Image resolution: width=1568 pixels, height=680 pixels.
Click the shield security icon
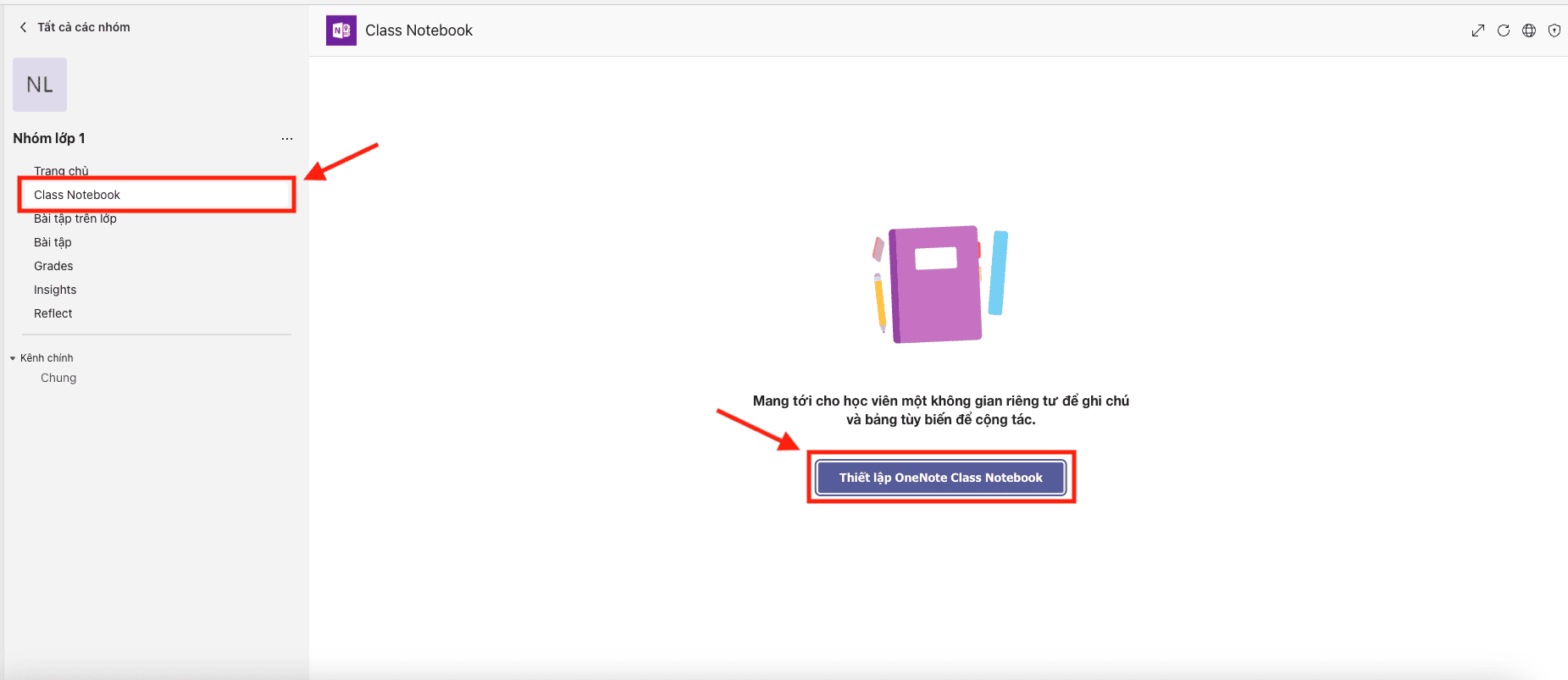[1554, 30]
